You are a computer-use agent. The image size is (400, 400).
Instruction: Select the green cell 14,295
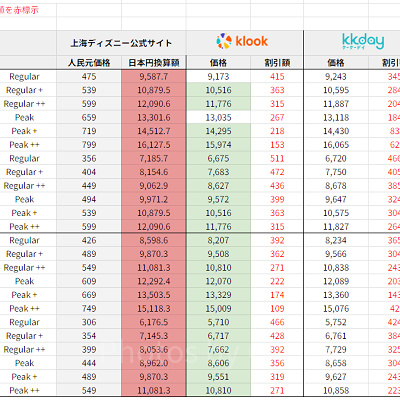(x=218, y=131)
